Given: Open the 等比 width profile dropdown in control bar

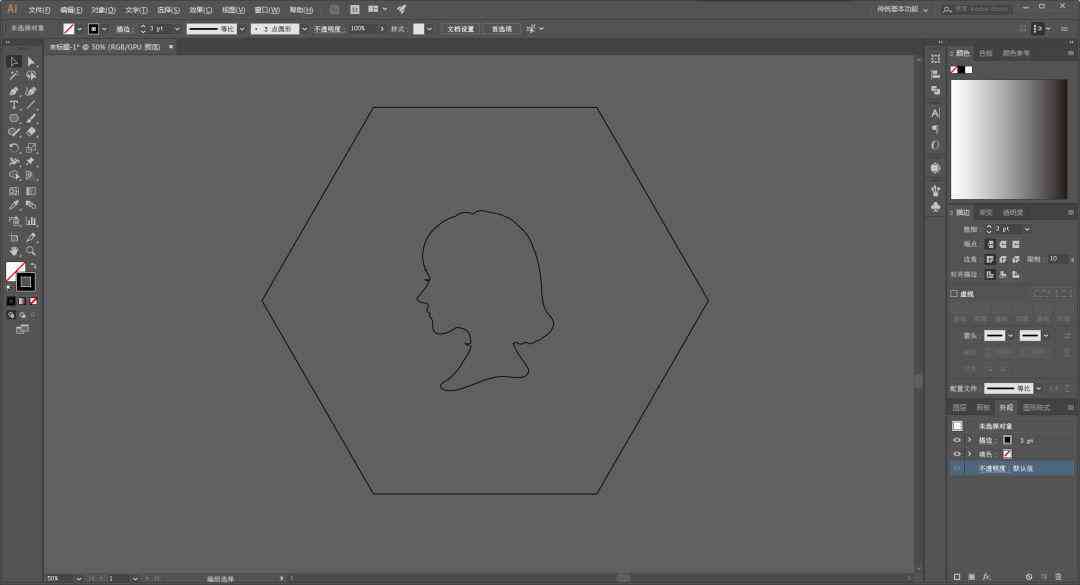Looking at the screenshot, I should [x=242, y=29].
